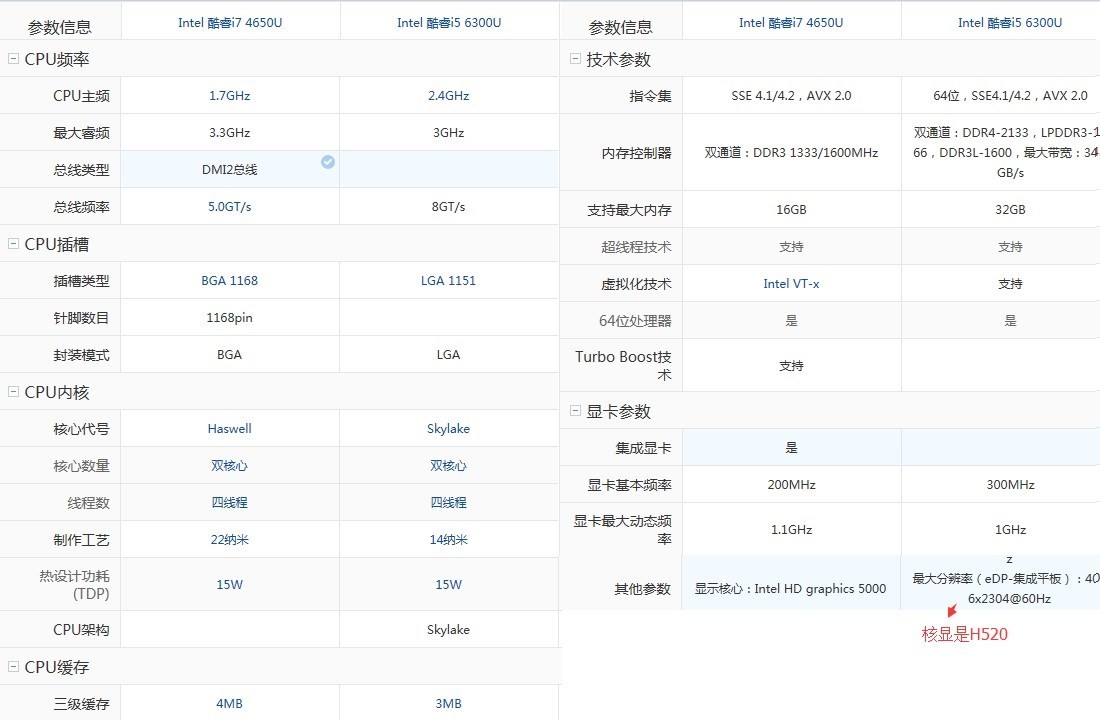Open the 3MB 三级缓存 link
1100x720 pixels.
(x=448, y=704)
